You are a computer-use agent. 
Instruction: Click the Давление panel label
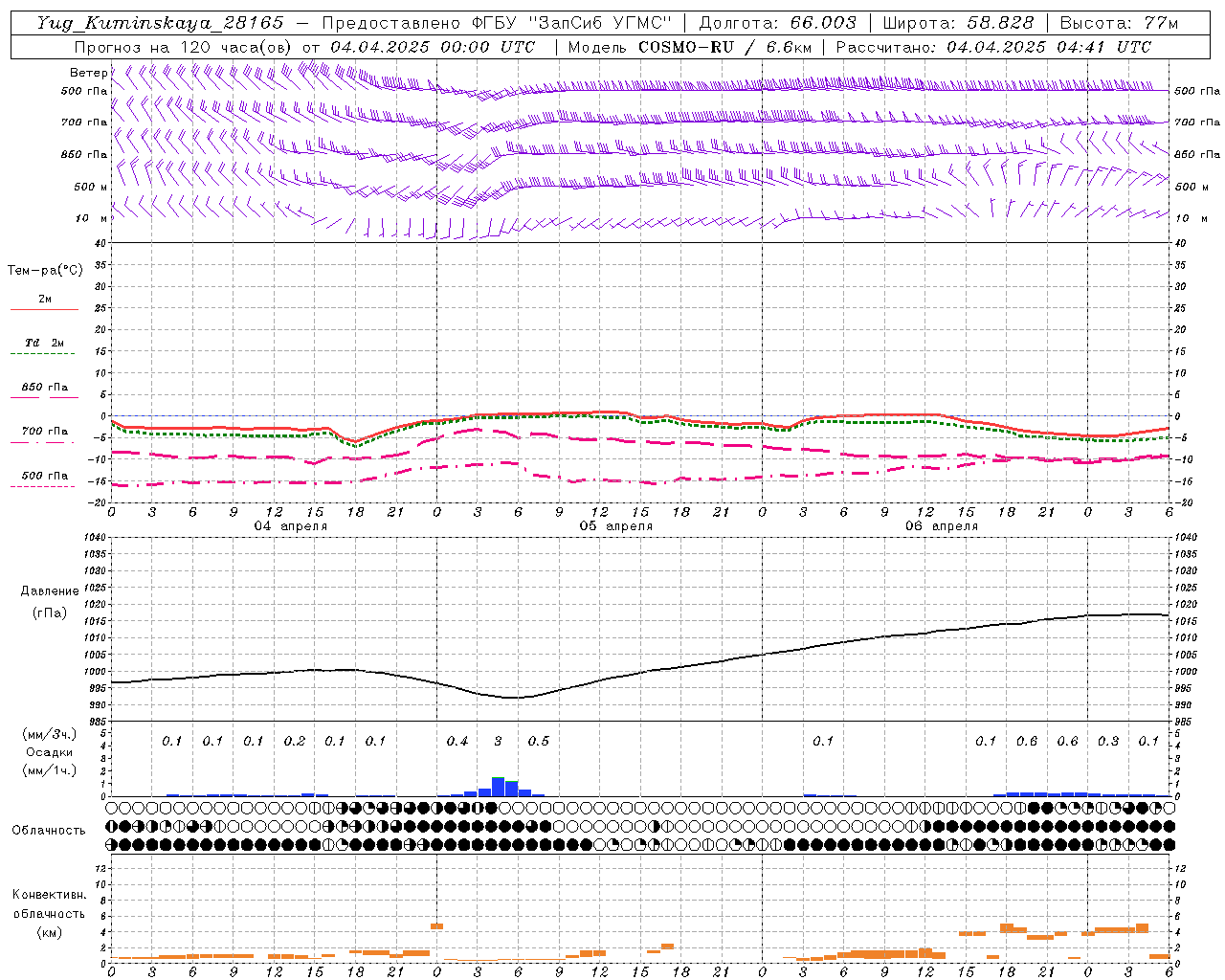[50, 591]
